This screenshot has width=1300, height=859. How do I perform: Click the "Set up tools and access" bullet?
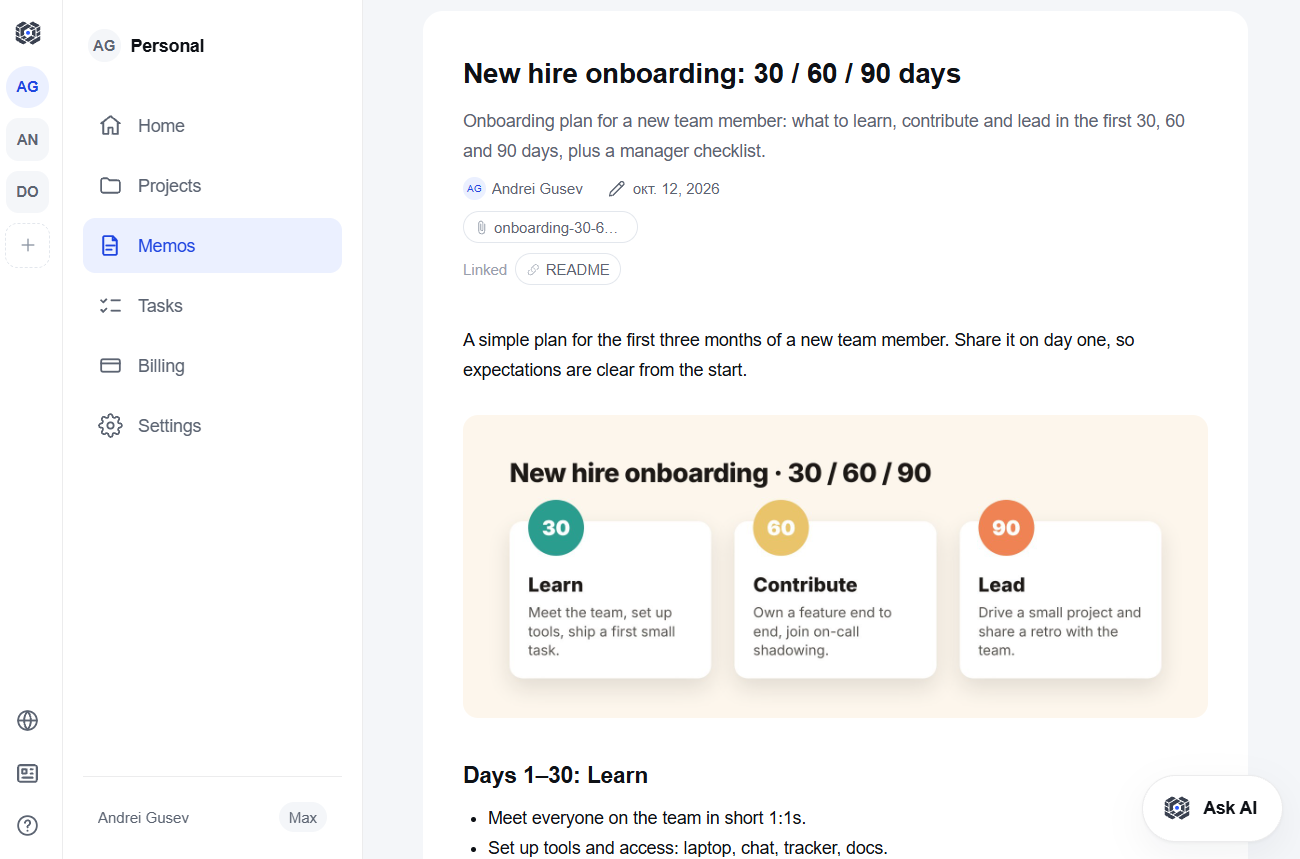pyautogui.click(x=688, y=848)
